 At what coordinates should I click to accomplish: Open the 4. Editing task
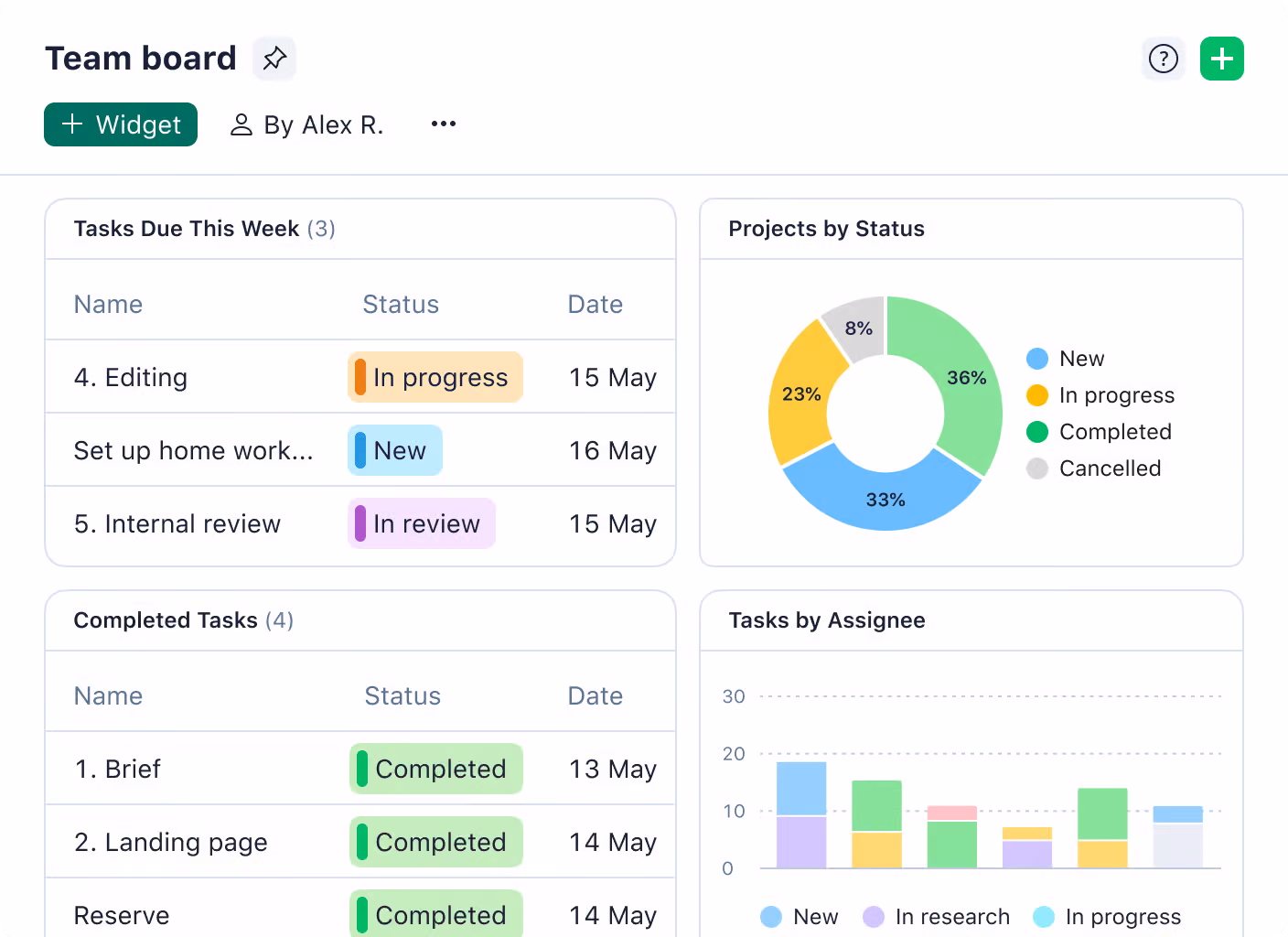(131, 377)
